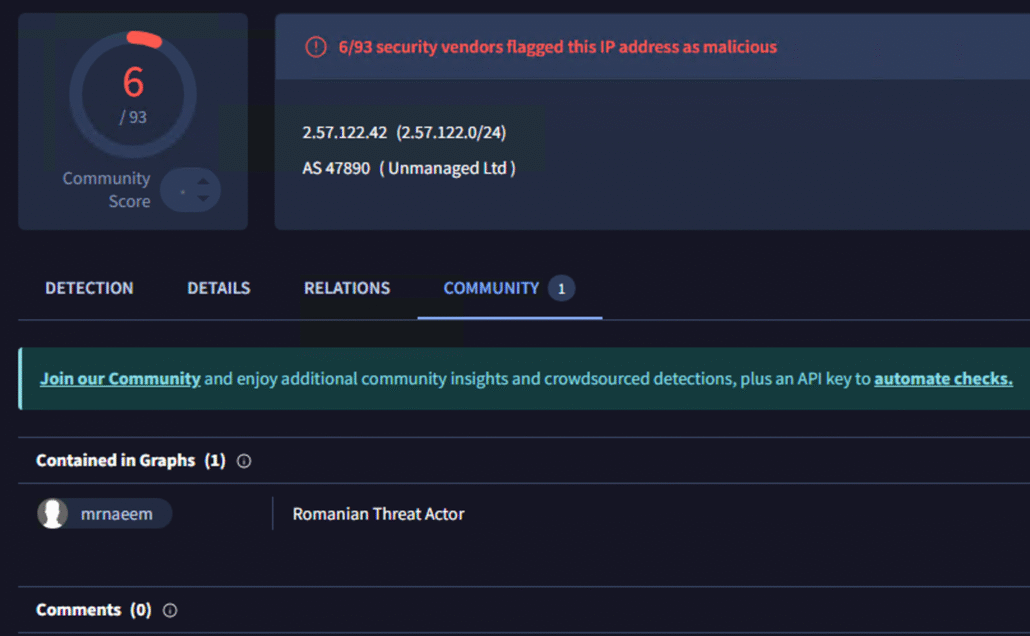Open the DETECTION tab

pos(89,288)
